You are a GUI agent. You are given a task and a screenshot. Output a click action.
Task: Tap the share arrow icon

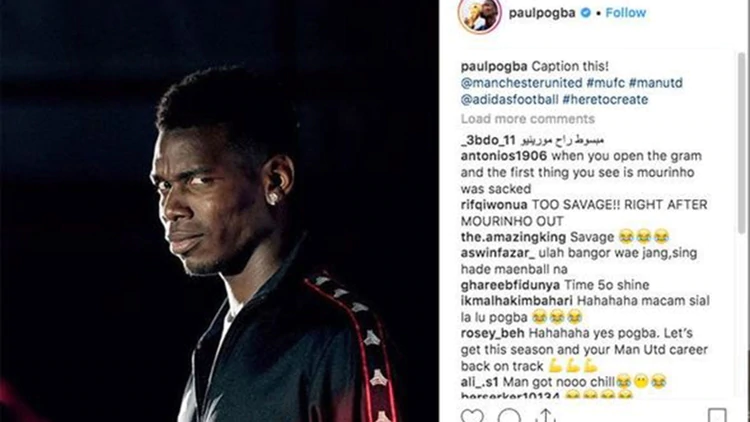(546, 416)
